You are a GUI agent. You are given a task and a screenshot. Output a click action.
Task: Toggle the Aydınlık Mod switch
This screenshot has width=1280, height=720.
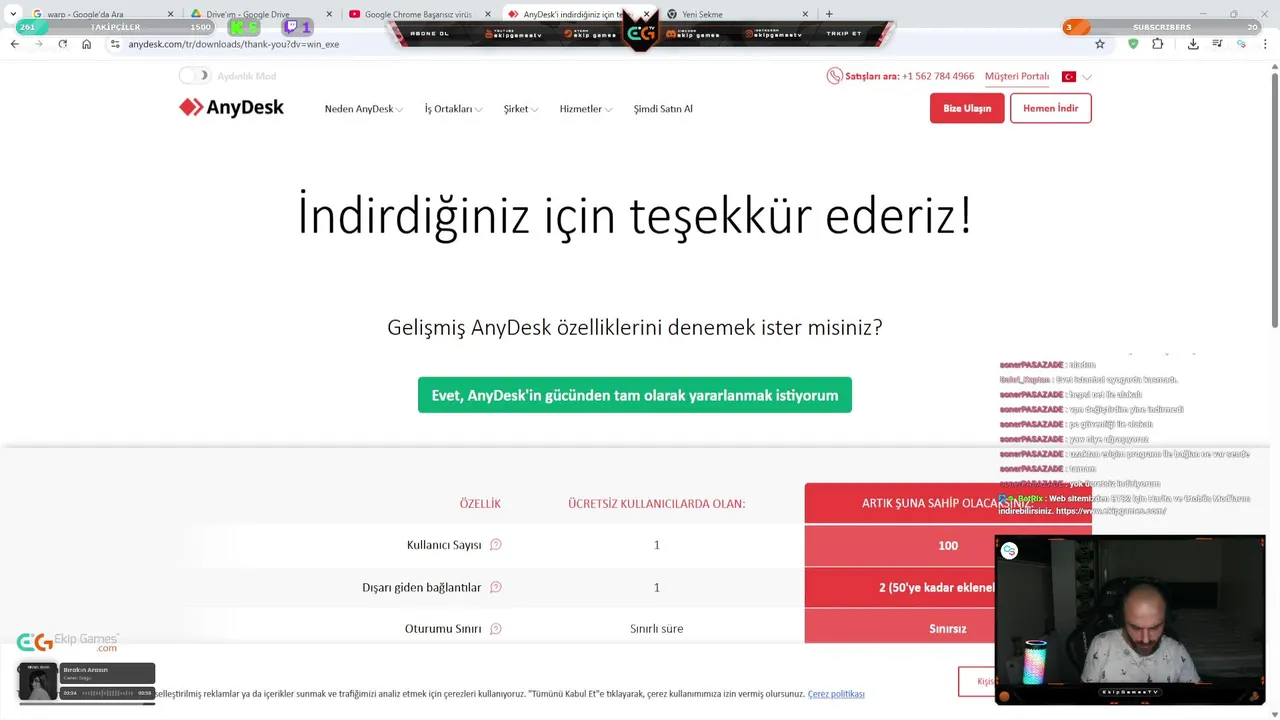click(x=195, y=76)
